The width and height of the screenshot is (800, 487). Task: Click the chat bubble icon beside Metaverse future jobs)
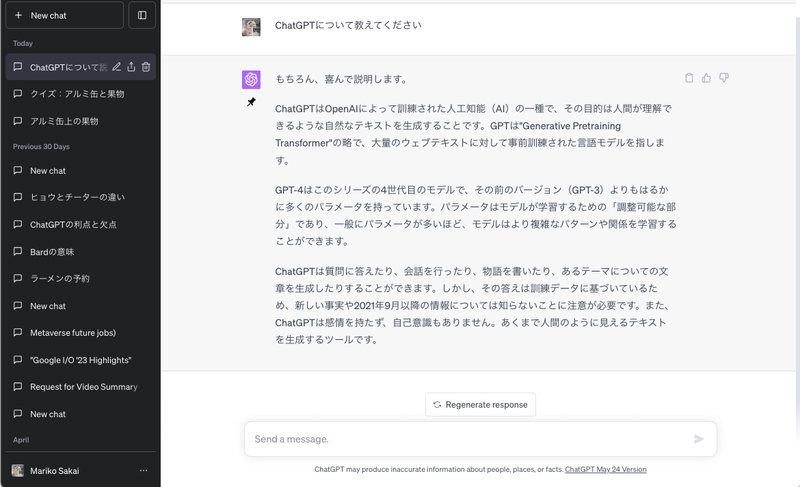coord(18,332)
